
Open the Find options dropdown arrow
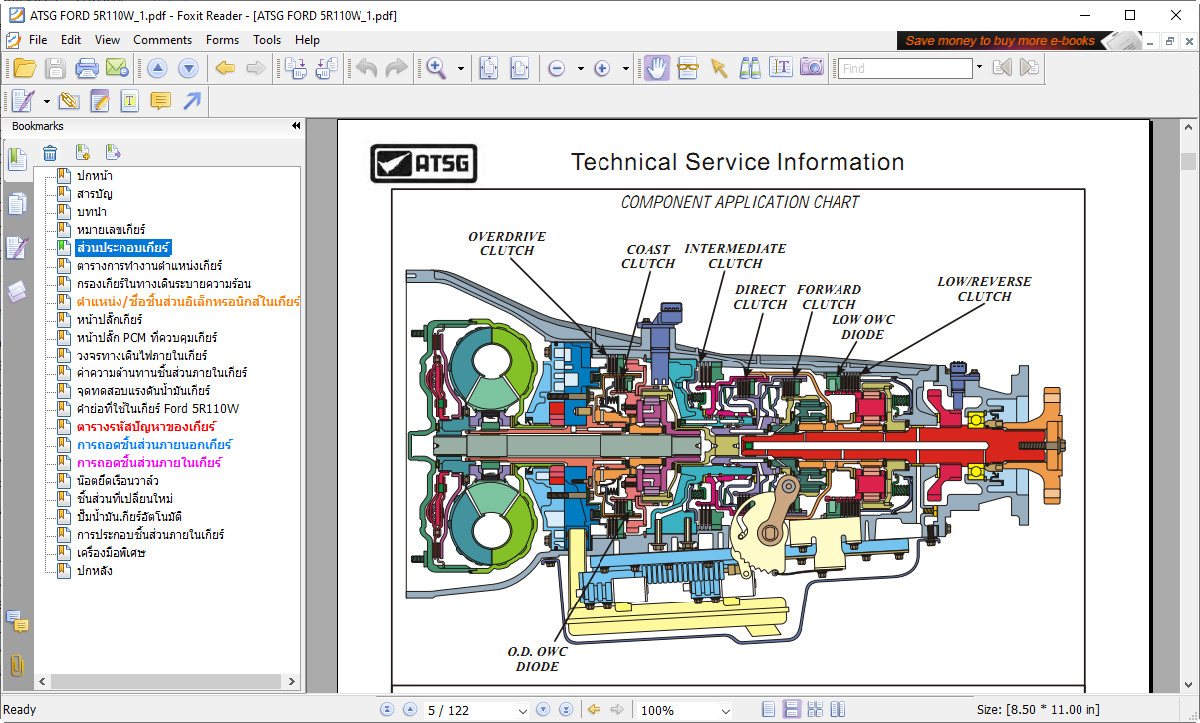pyautogui.click(x=979, y=68)
